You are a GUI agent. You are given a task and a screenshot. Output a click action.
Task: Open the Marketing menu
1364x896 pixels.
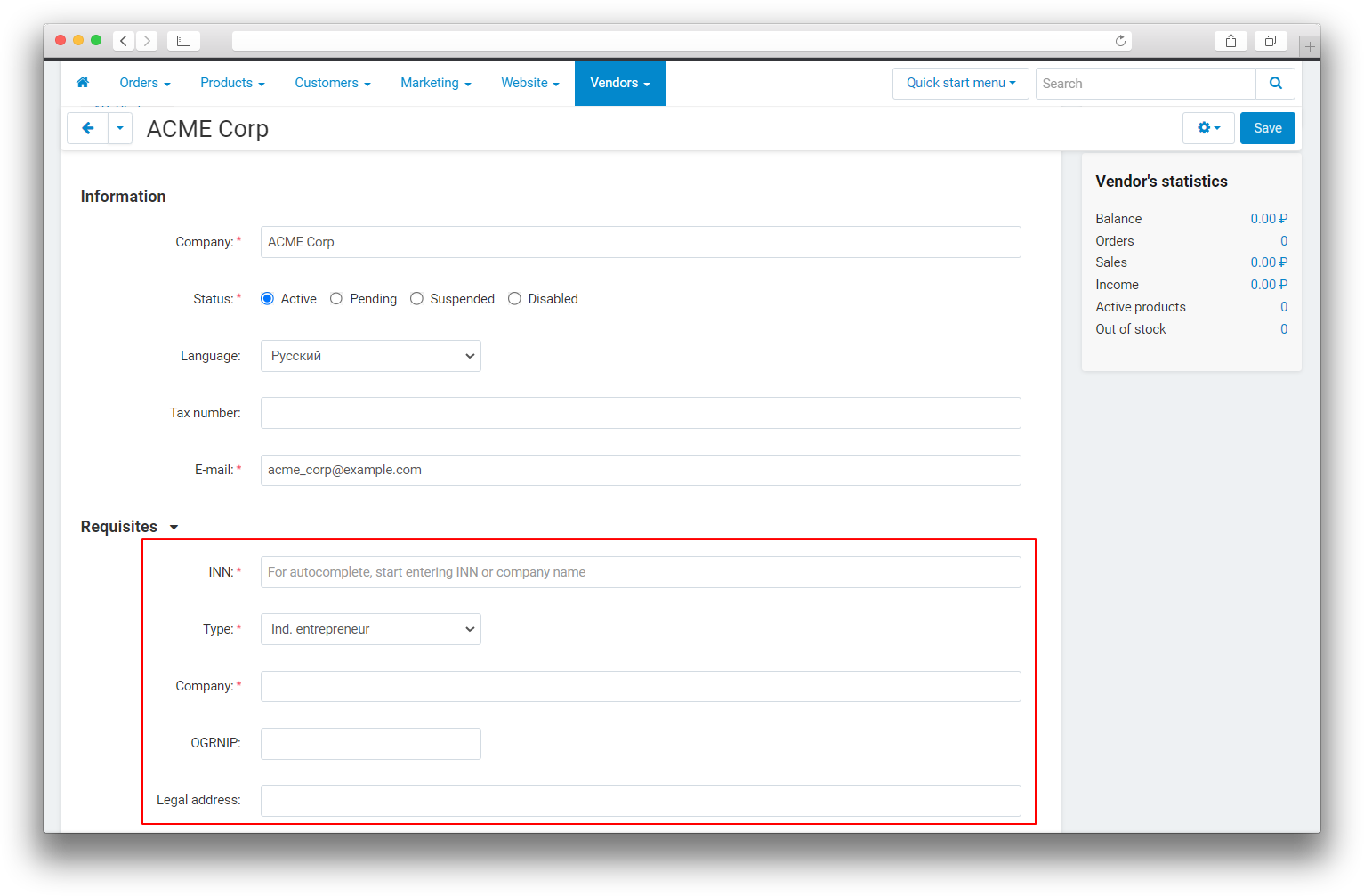435,83
